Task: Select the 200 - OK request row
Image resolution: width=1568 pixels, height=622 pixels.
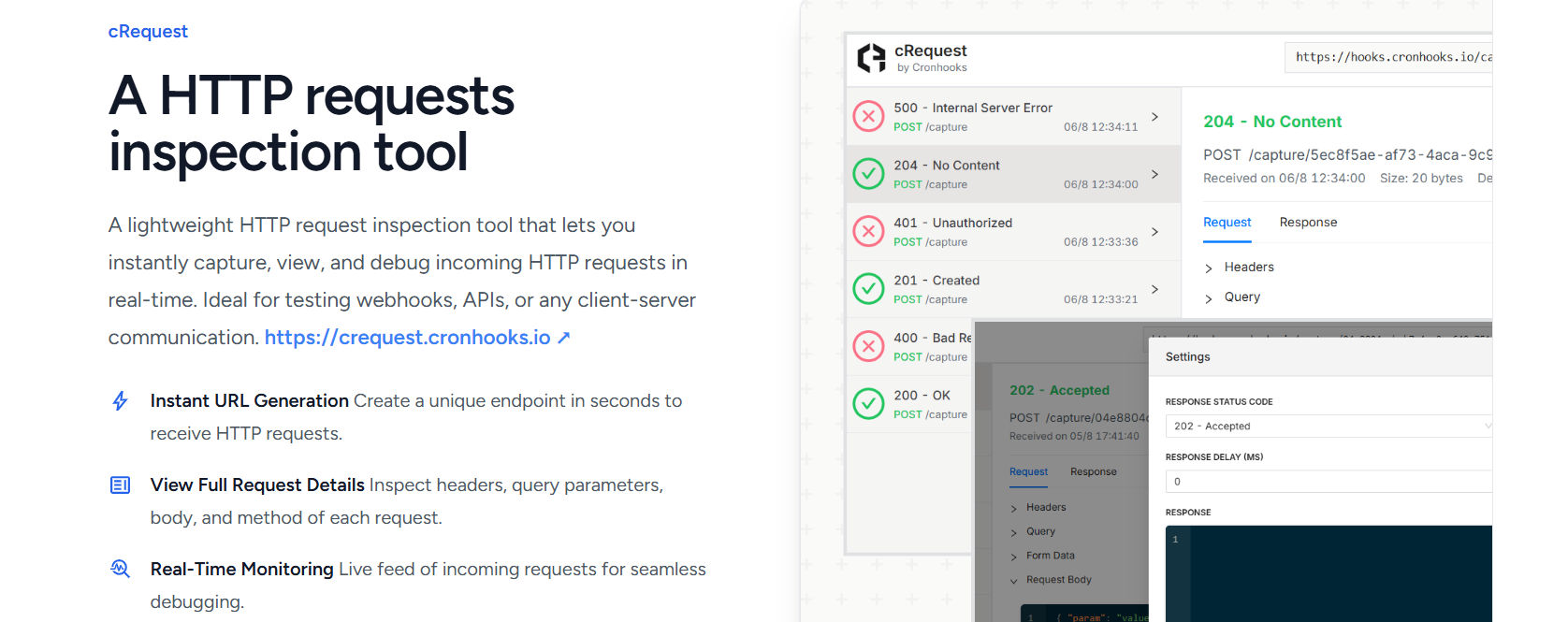Action: pyautogui.click(x=909, y=404)
